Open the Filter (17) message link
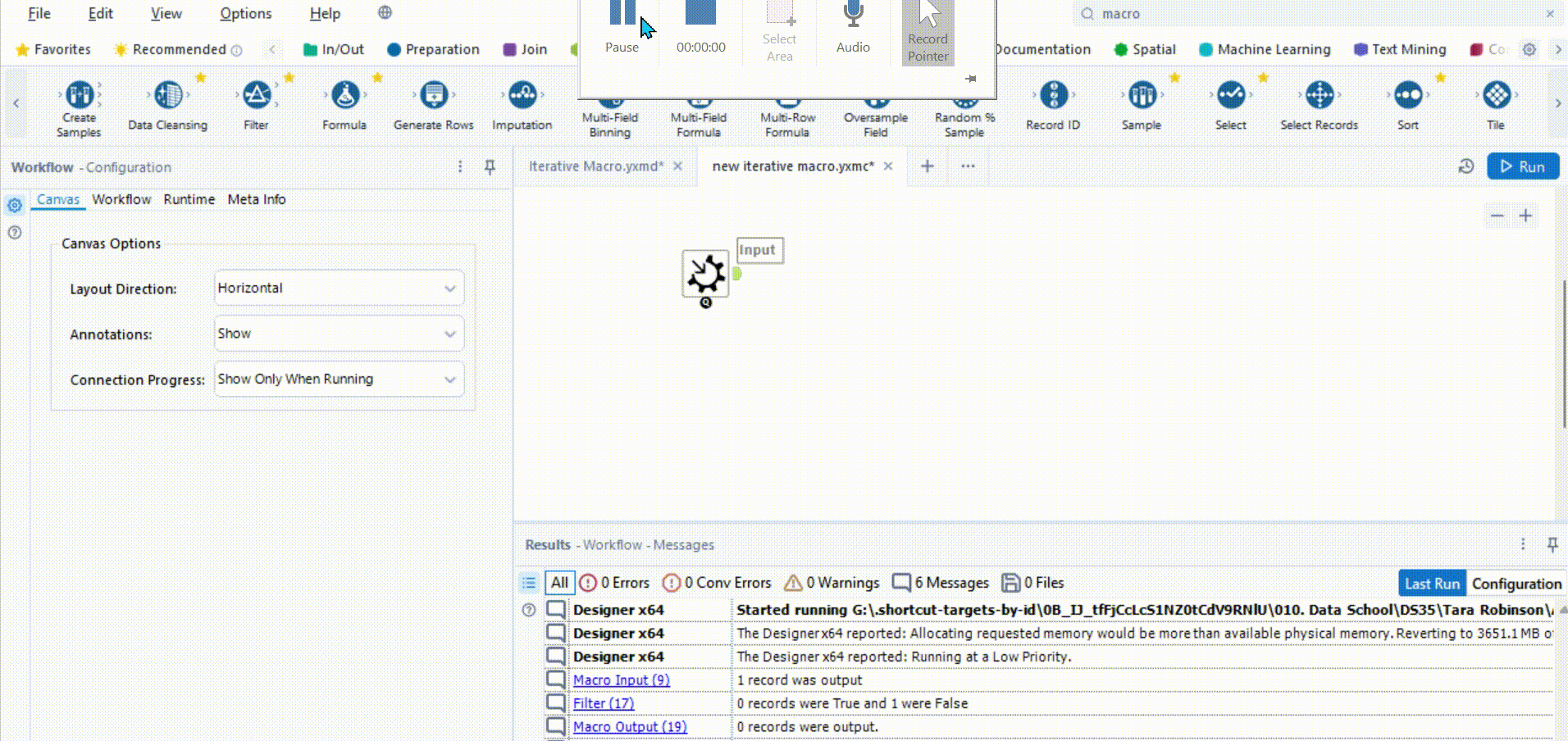The image size is (1568, 741). point(603,703)
